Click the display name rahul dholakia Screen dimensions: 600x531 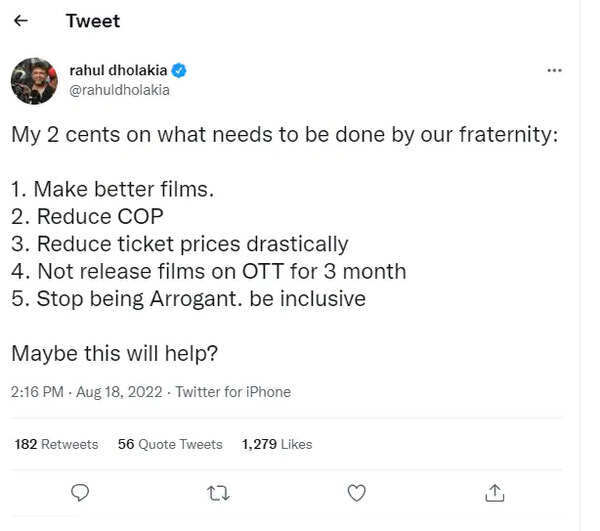click(117, 70)
